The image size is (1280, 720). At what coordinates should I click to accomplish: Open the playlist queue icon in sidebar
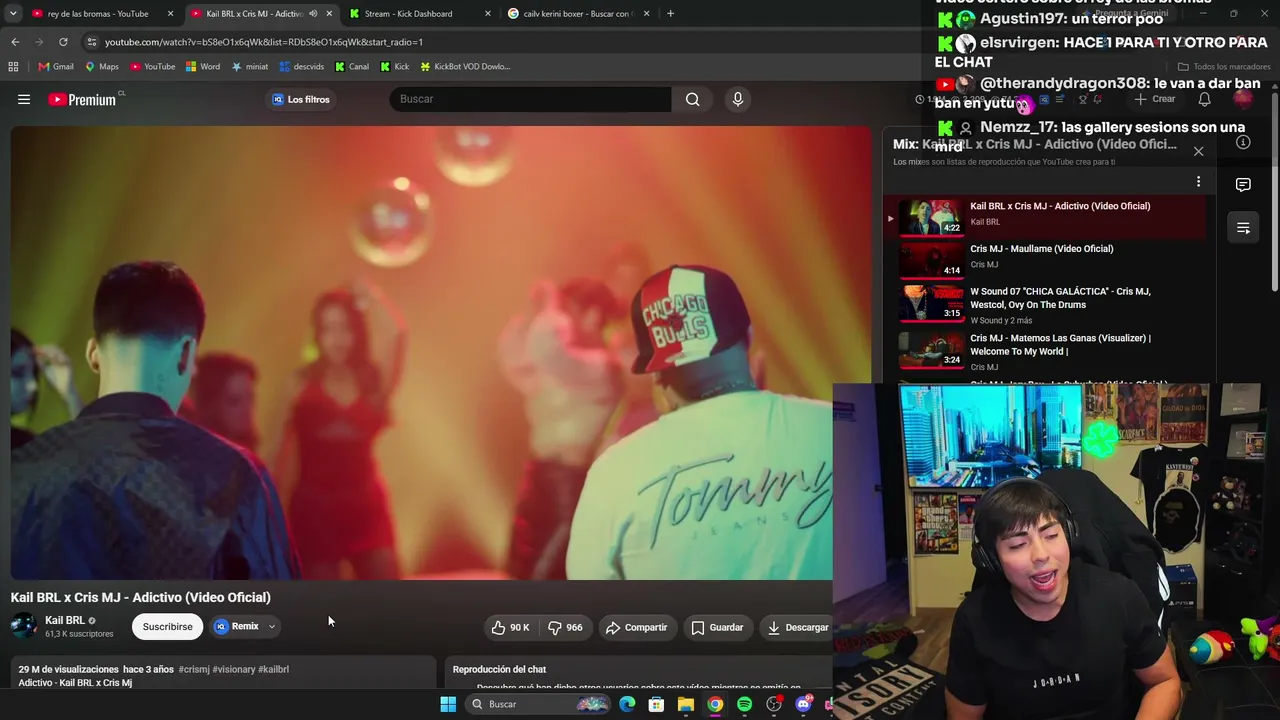click(x=1243, y=228)
